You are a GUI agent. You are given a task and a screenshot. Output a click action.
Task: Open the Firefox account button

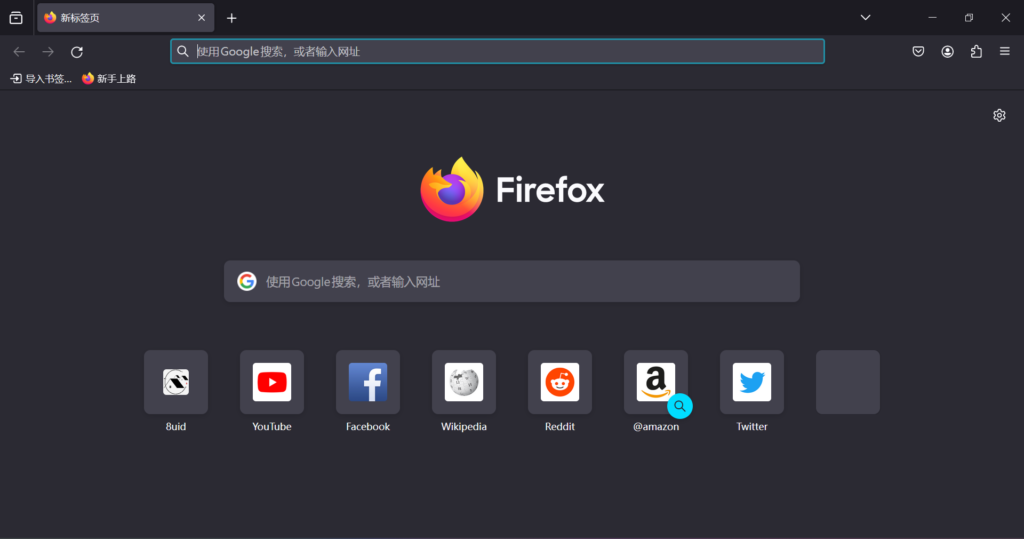coord(947,52)
